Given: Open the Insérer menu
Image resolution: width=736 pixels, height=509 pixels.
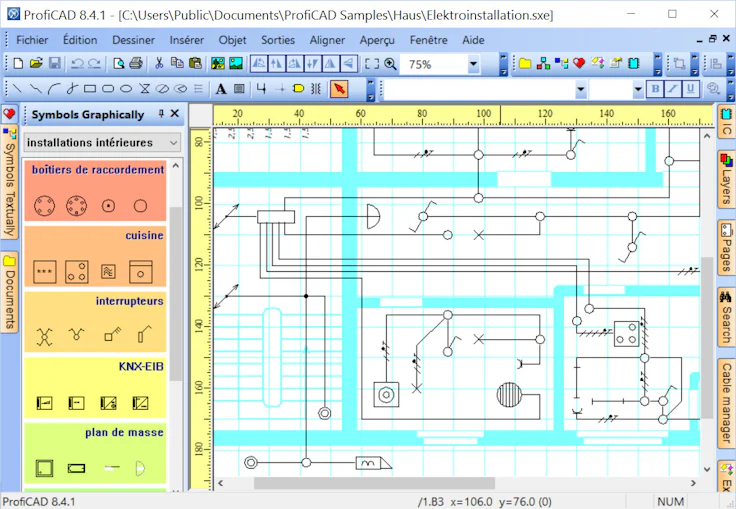Looking at the screenshot, I should (186, 40).
